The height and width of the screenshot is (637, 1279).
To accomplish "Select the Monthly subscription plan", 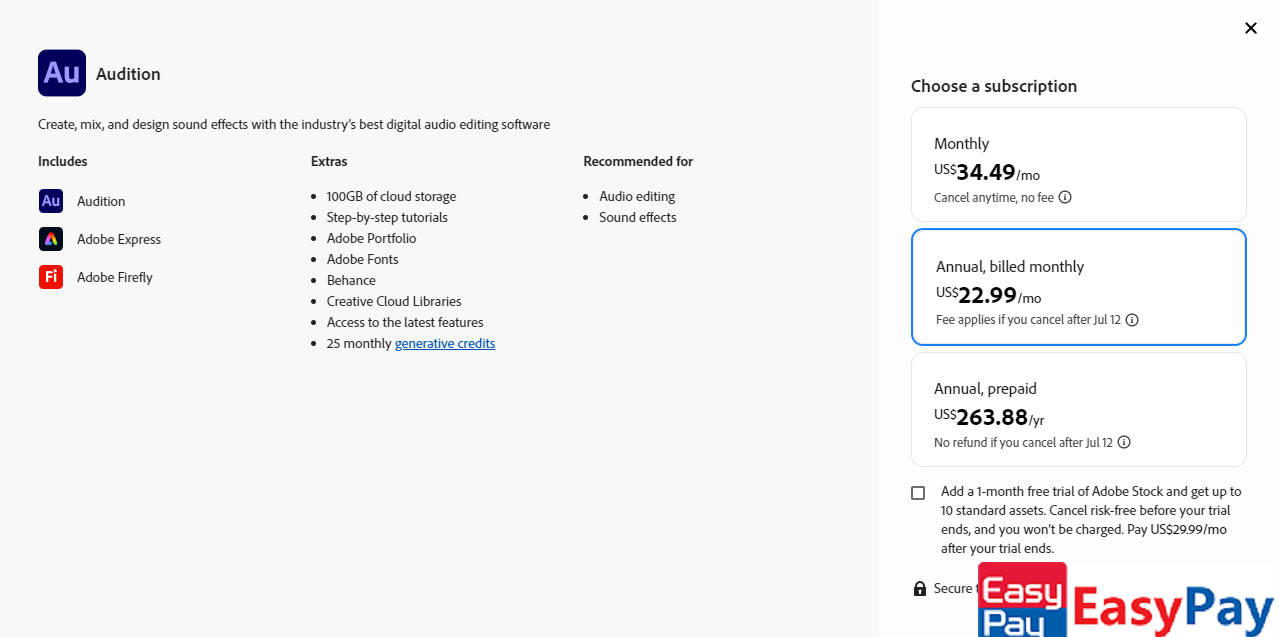I will coord(1078,164).
